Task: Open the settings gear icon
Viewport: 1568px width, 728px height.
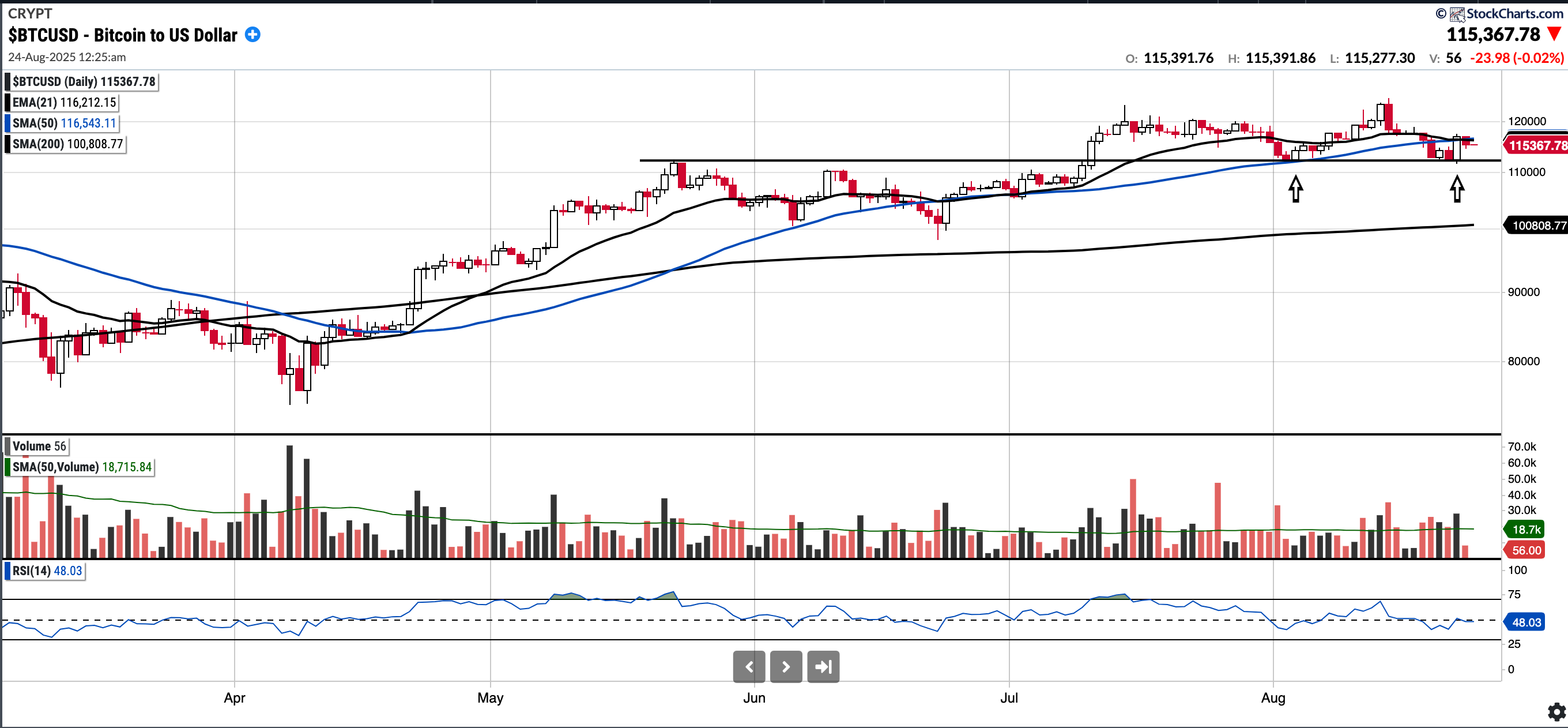Action: [1556, 711]
